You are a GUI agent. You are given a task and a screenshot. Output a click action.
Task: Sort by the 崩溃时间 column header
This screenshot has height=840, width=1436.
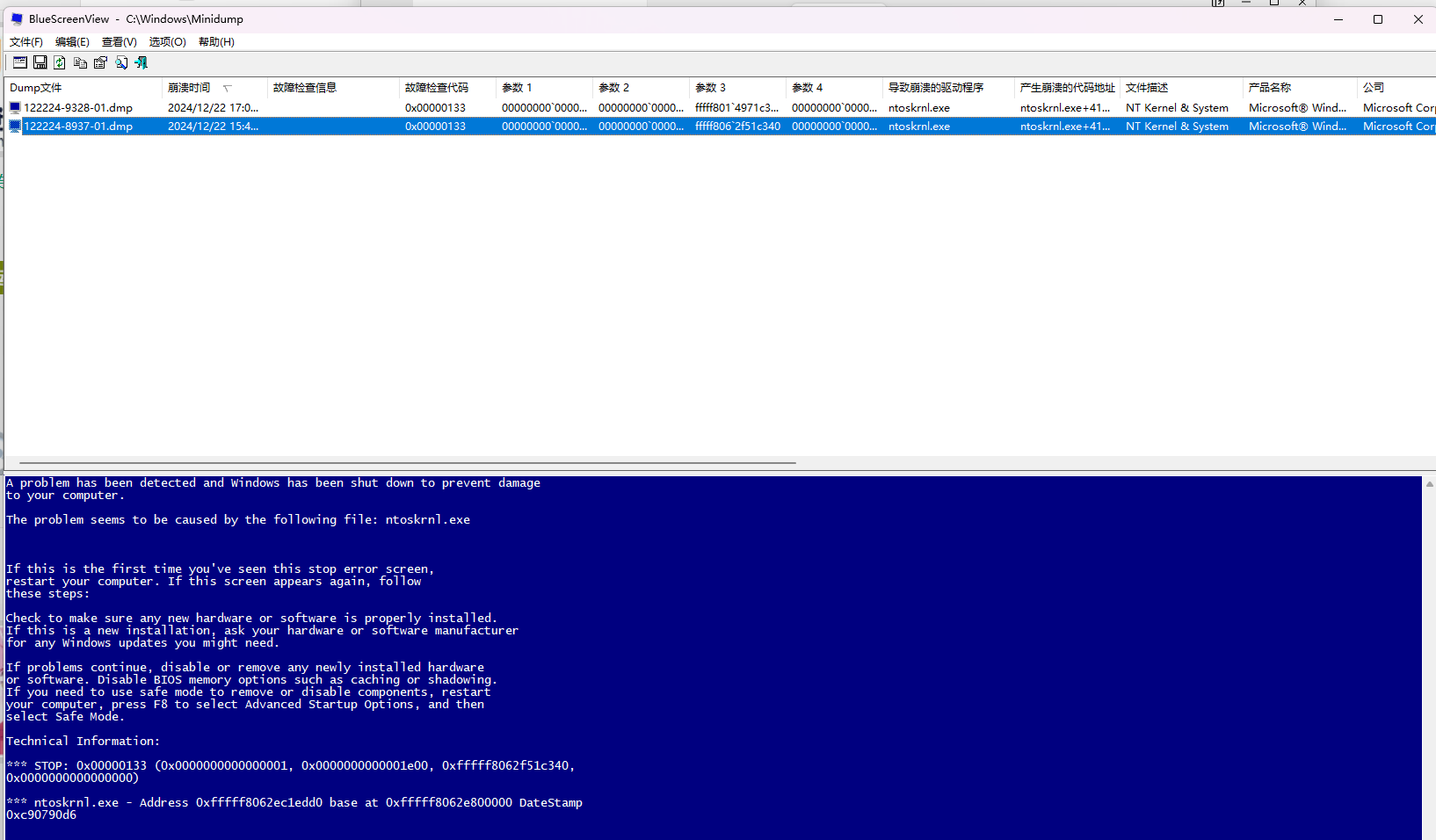pyautogui.click(x=189, y=87)
